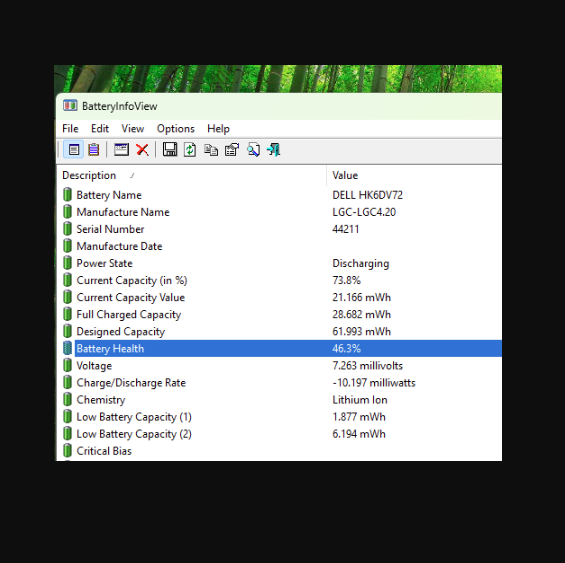Open the Options menu
Viewport: 565px width, 563px height.
(x=175, y=129)
